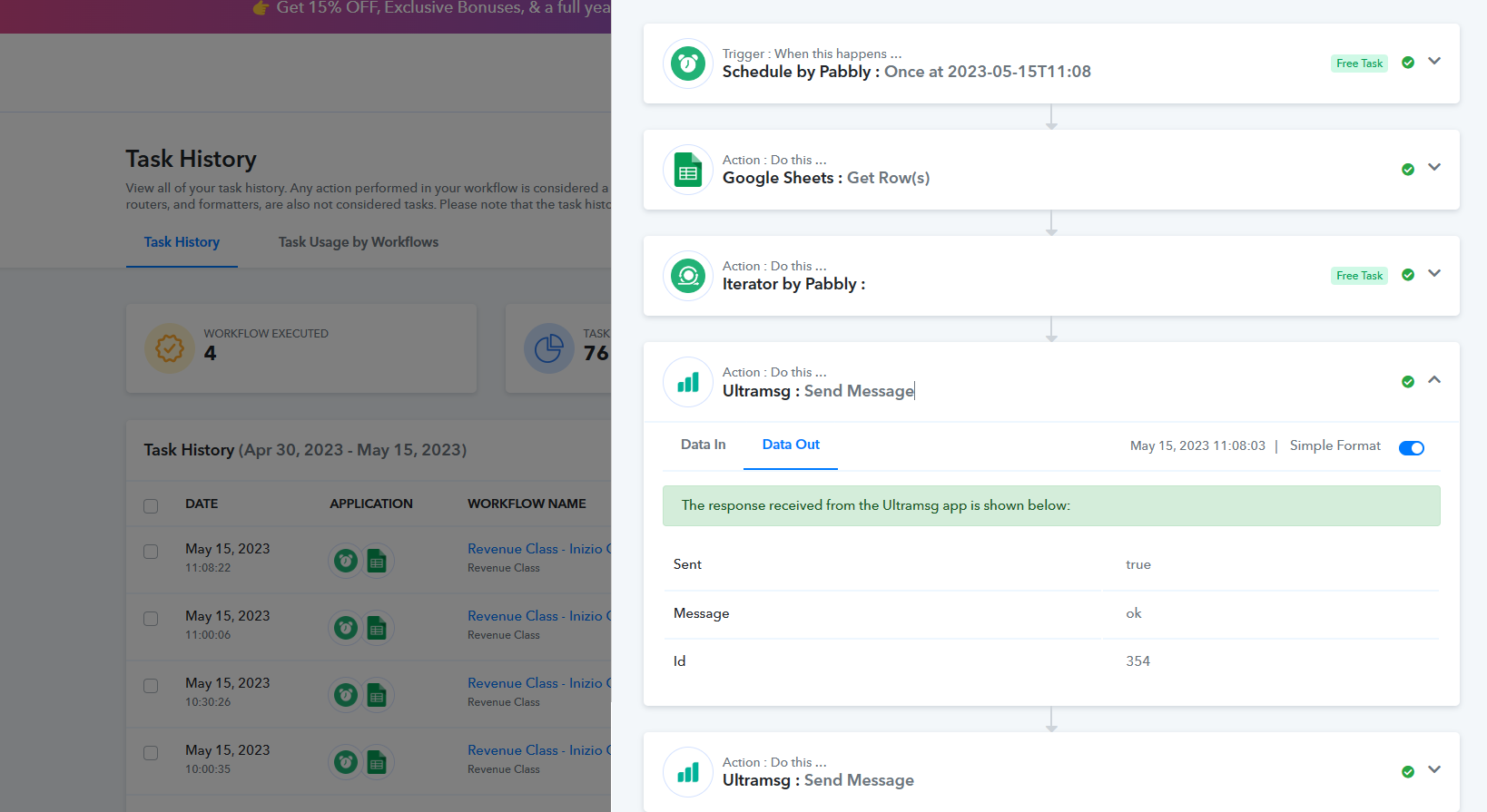Open Revenue Class workflow from 11:00:06 run
1487x812 pixels.
pyautogui.click(x=539, y=616)
